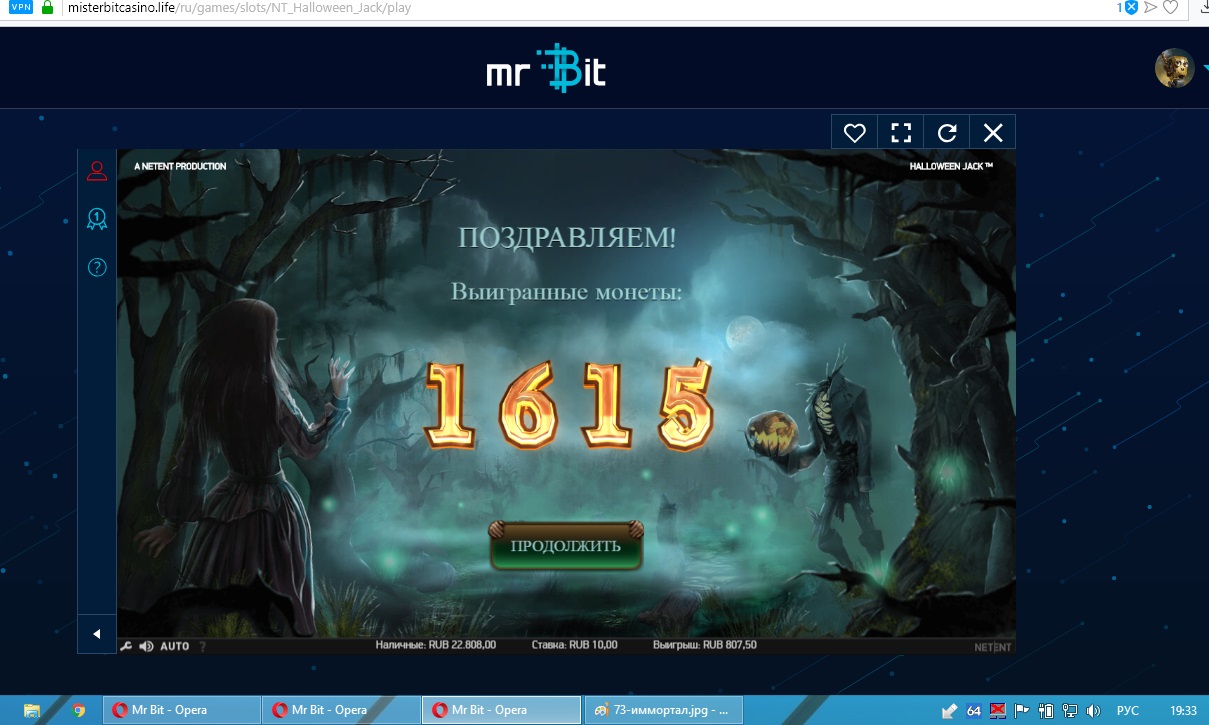
Task: Collapse the game sidebar with arrow
Action: 97,634
